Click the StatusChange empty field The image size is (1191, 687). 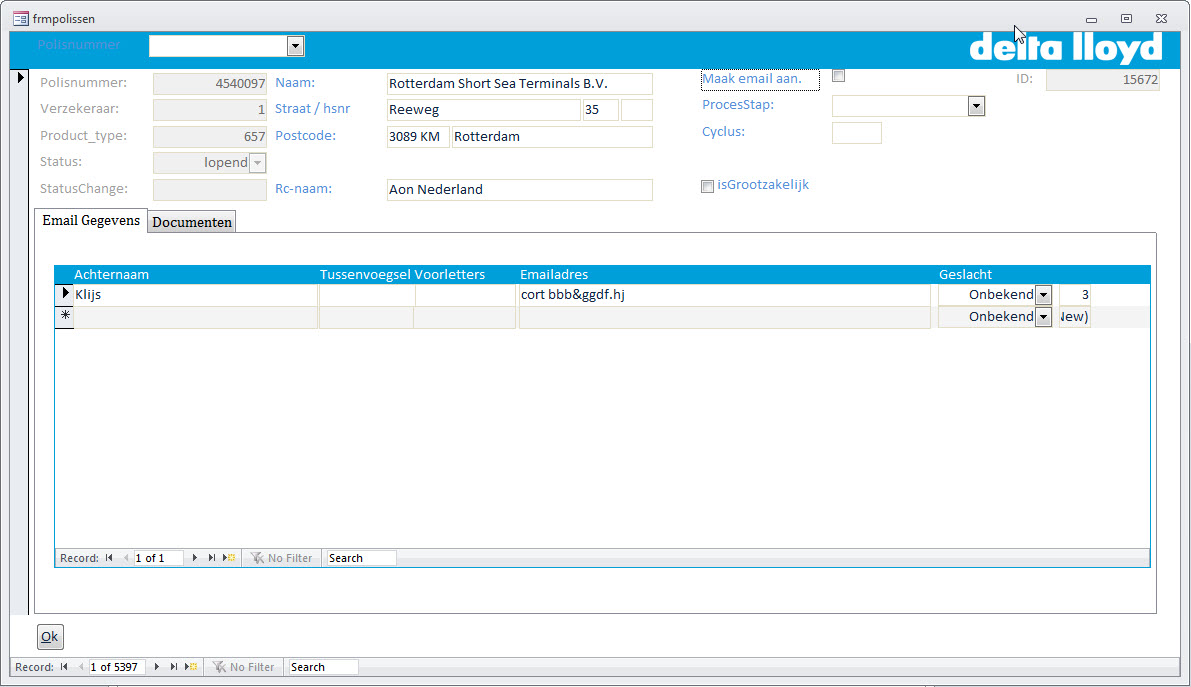pyautogui.click(x=210, y=189)
